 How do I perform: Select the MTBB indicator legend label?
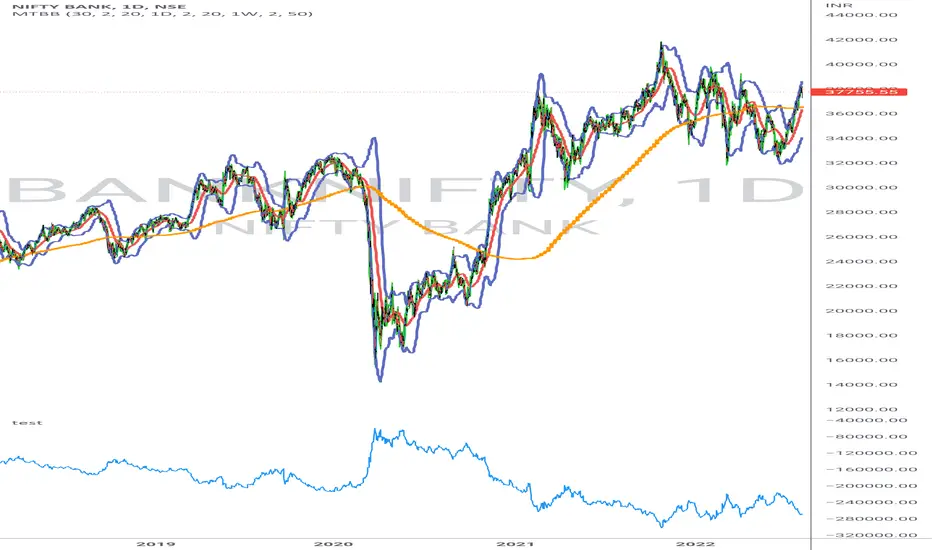coord(162,13)
